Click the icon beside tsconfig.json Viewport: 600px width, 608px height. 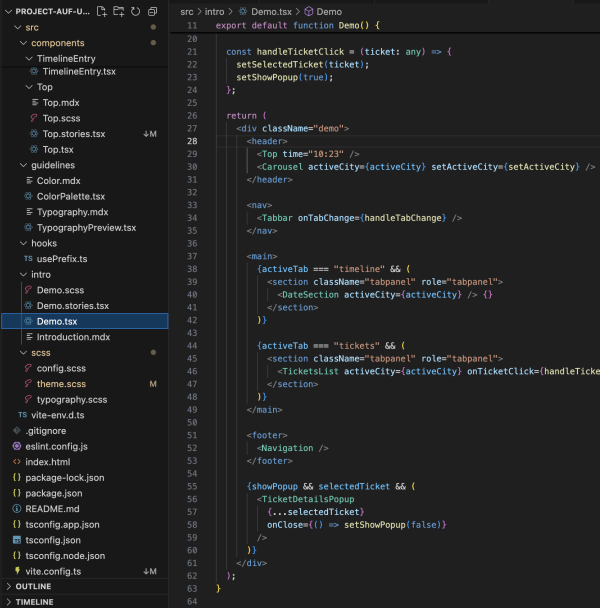pos(17,540)
